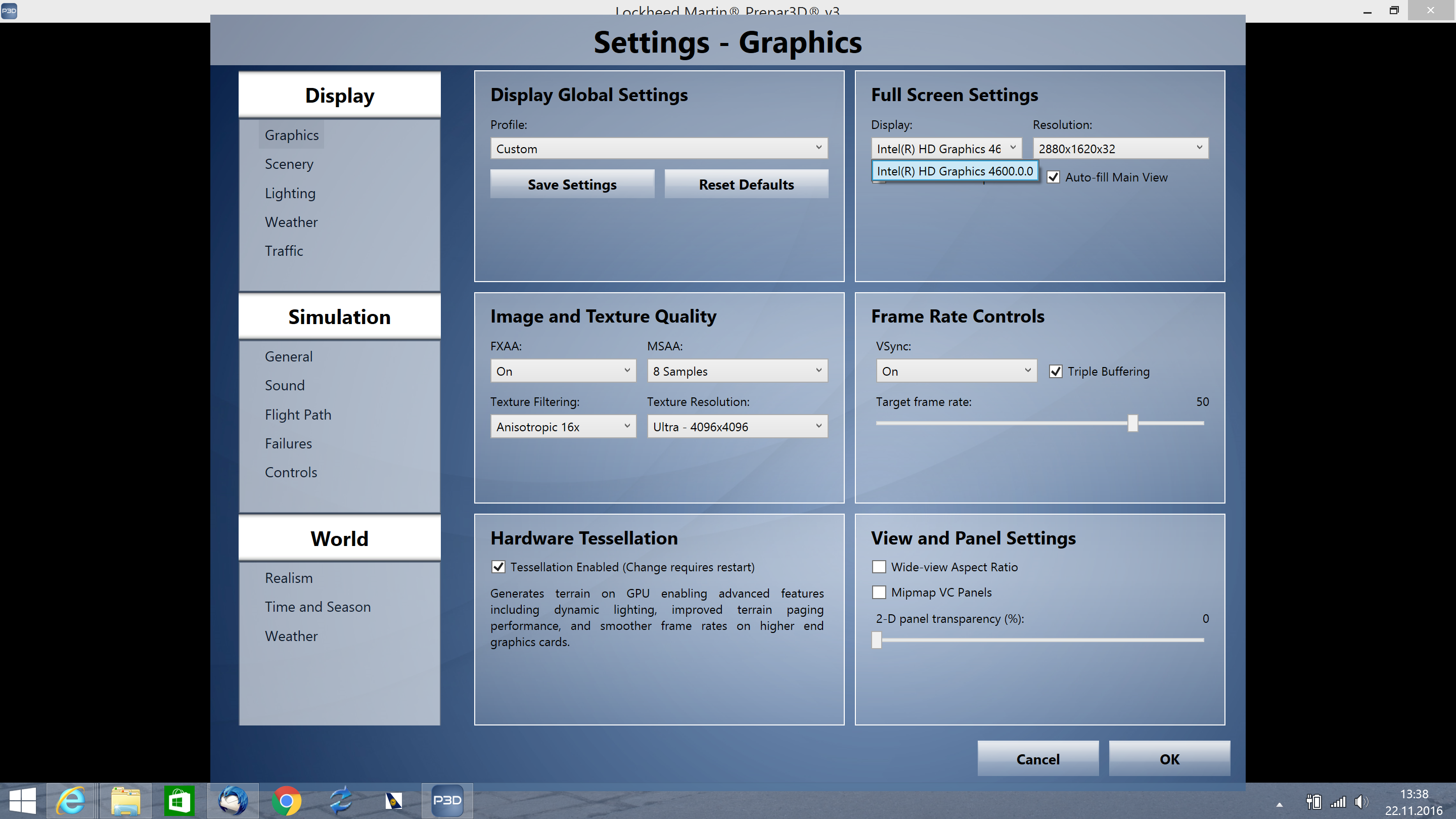Expand the Display adapter dropdown
Image resolution: width=1456 pixels, height=819 pixels.
(x=946, y=149)
